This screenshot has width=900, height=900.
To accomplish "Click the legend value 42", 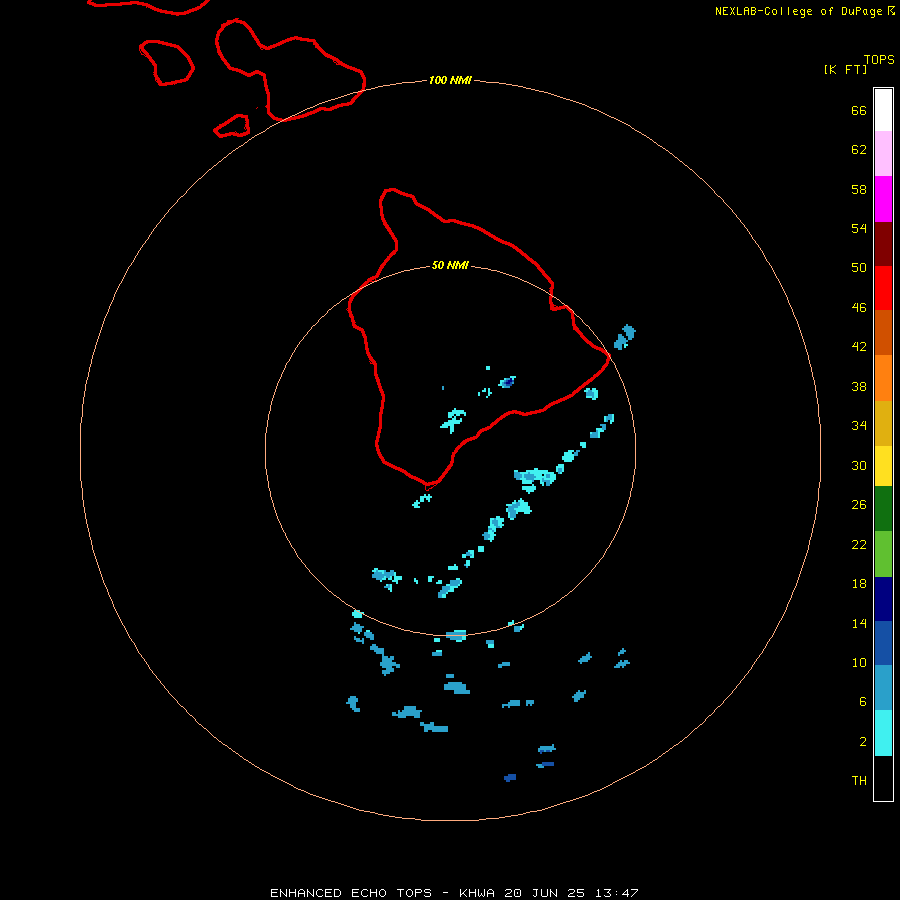I will (859, 346).
